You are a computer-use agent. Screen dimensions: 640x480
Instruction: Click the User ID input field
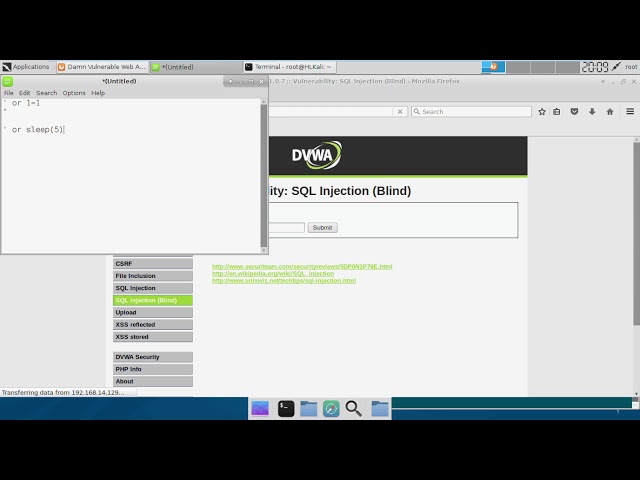[x=287, y=228]
